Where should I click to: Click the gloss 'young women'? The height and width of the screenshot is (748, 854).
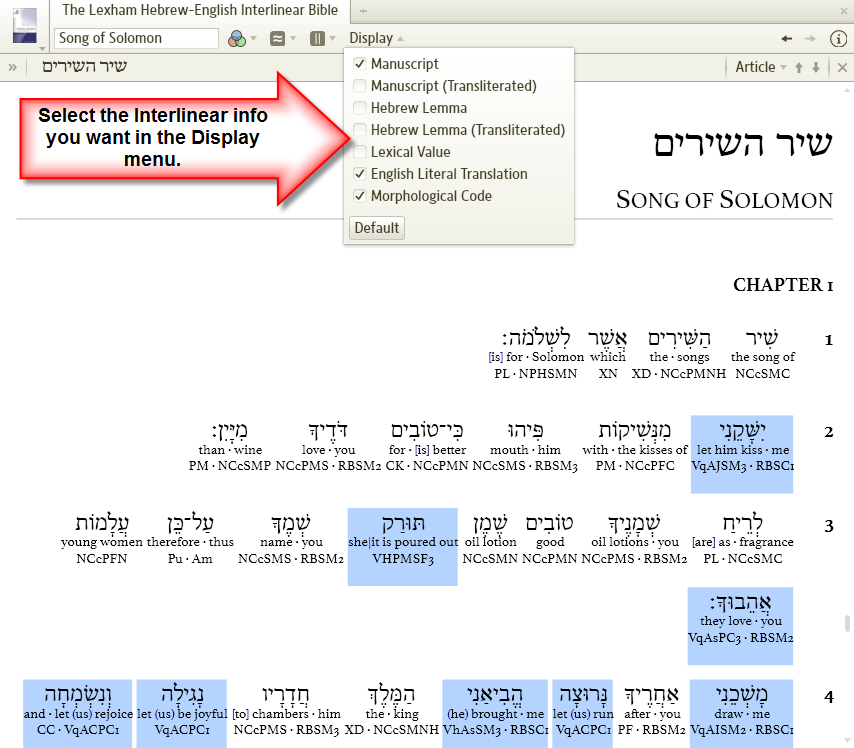(102, 542)
